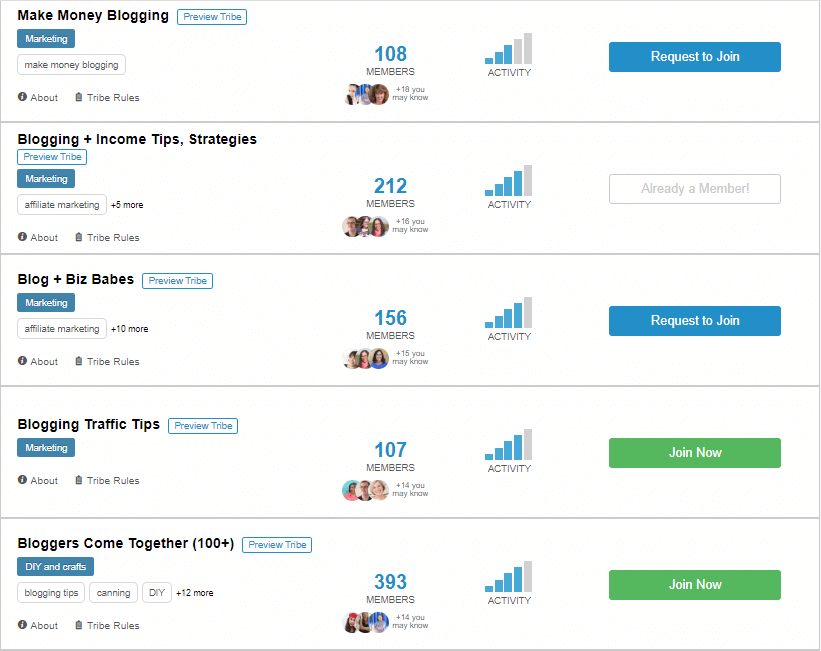The image size is (821, 651).
Task: View Tribe Rules for Make Money Blogging
Action: click(x=107, y=97)
